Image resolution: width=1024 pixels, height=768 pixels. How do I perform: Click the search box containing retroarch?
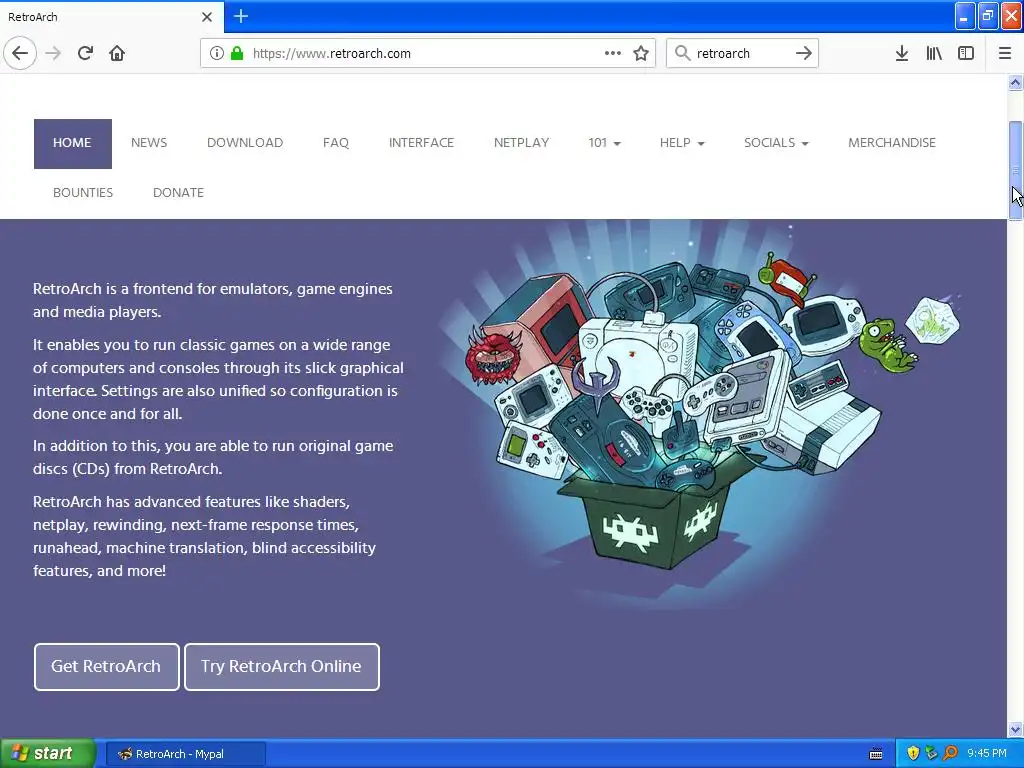743,54
